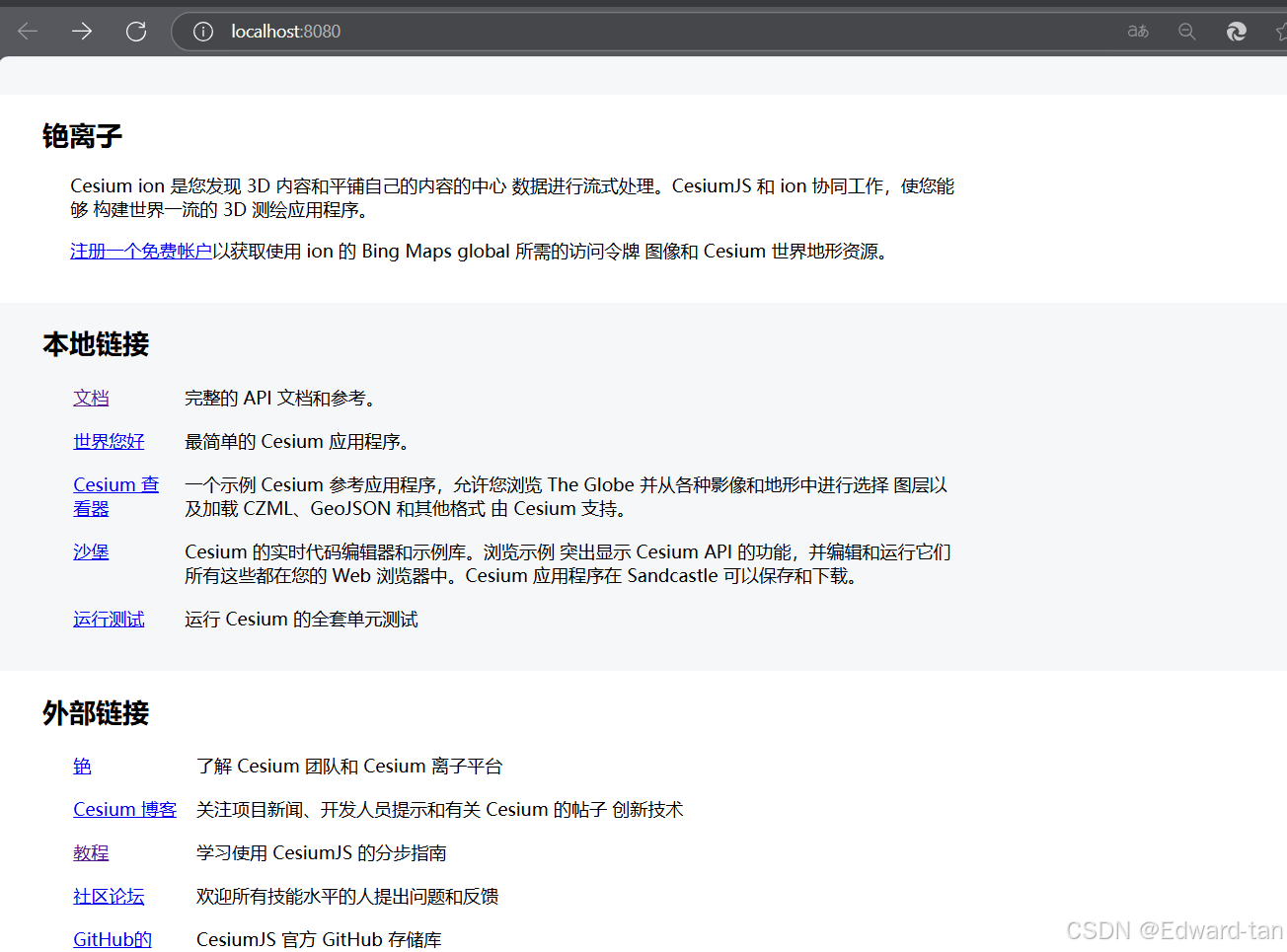Open the translate page icon
Viewport: 1287px width, 952px height.
coord(1138,32)
